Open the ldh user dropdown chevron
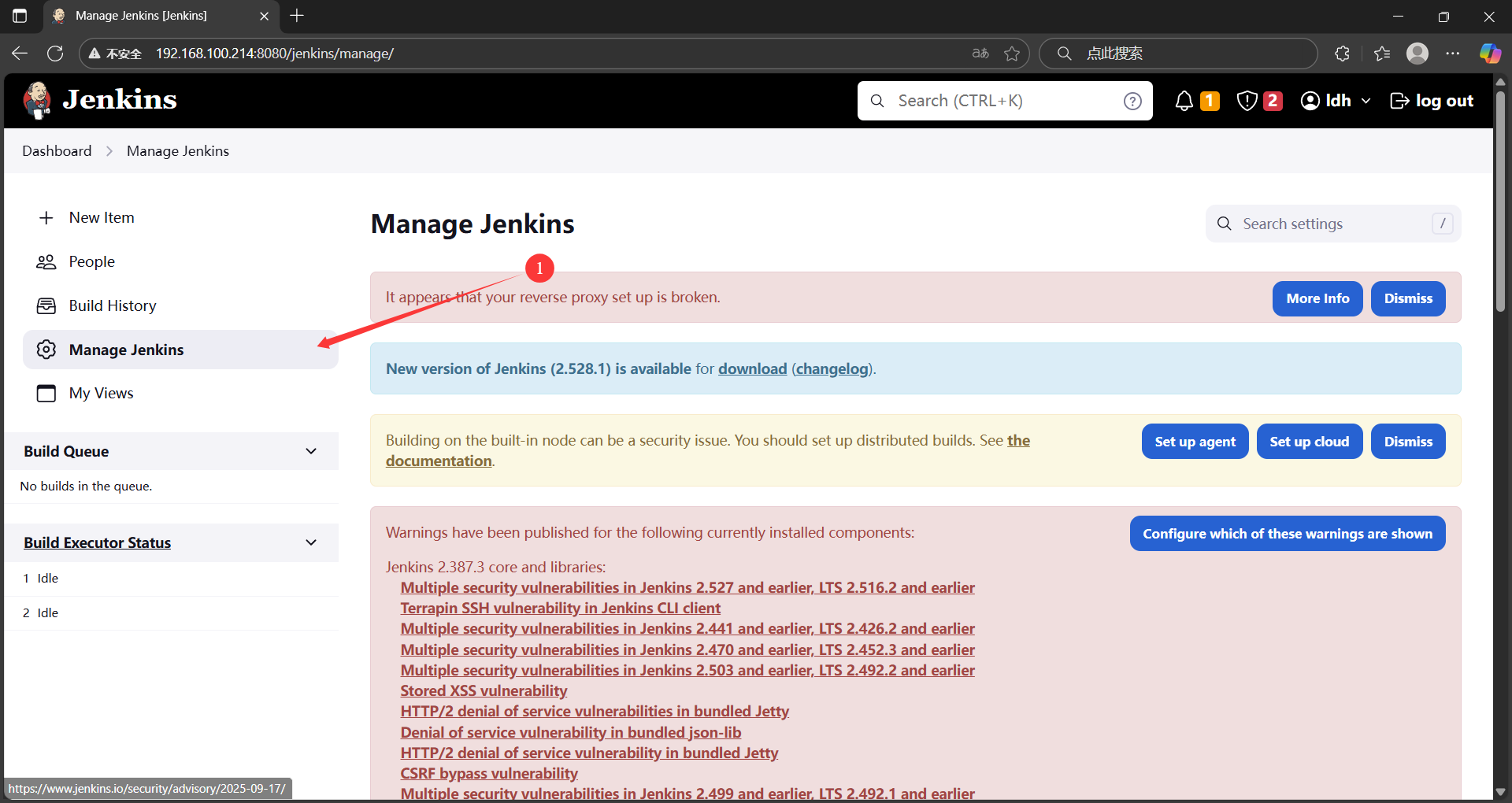 tap(1366, 101)
